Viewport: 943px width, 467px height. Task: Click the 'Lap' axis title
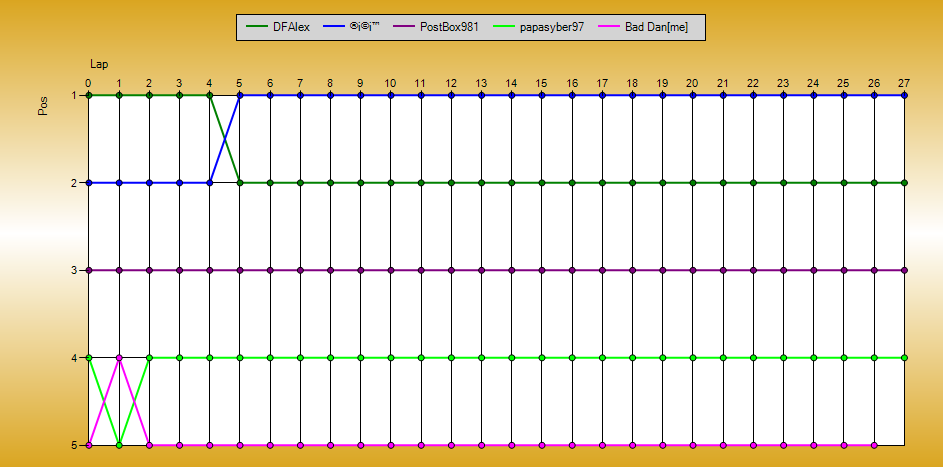[x=99, y=63]
